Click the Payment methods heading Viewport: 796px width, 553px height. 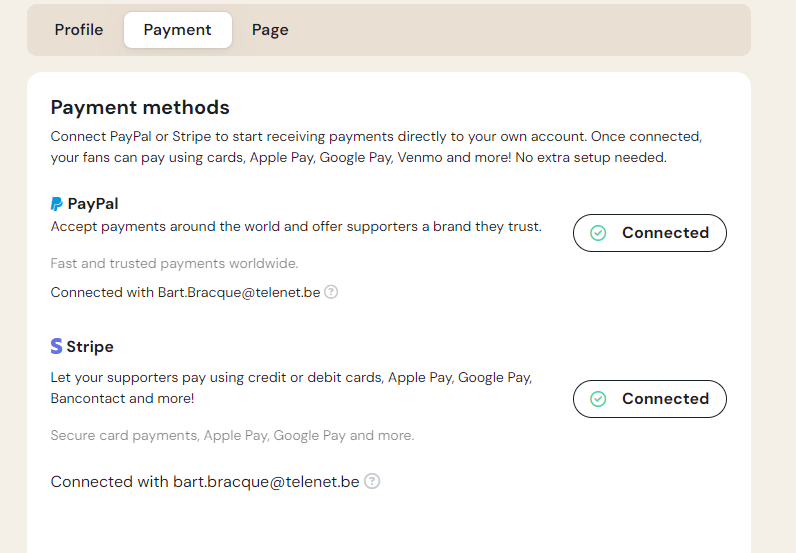pos(140,108)
